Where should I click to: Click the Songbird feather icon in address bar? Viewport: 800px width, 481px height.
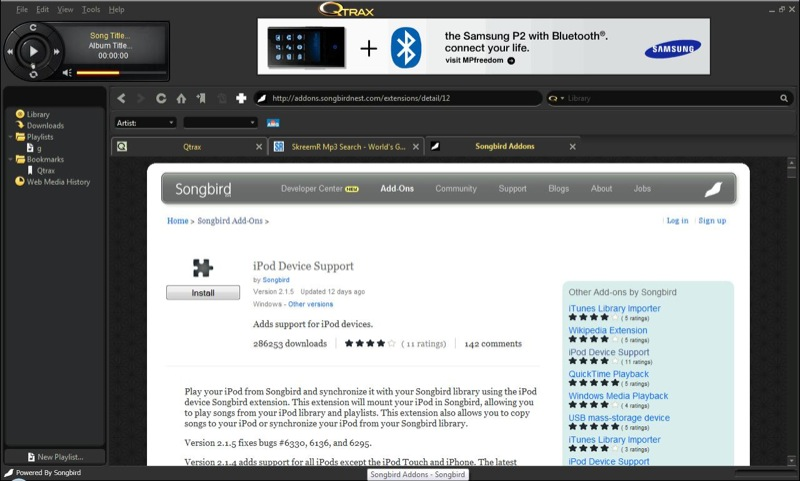(x=262, y=98)
